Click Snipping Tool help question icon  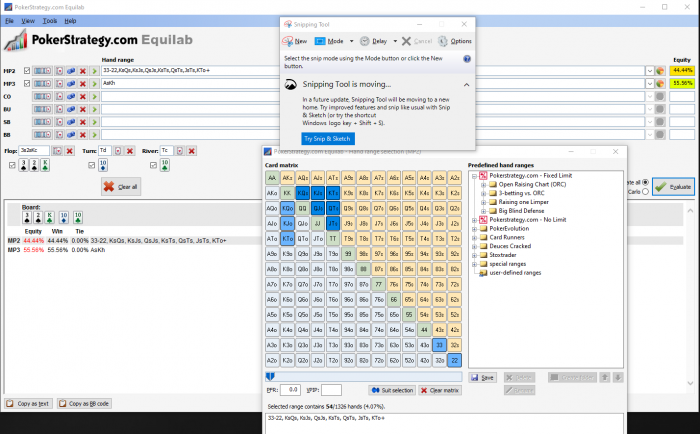[x=467, y=58]
